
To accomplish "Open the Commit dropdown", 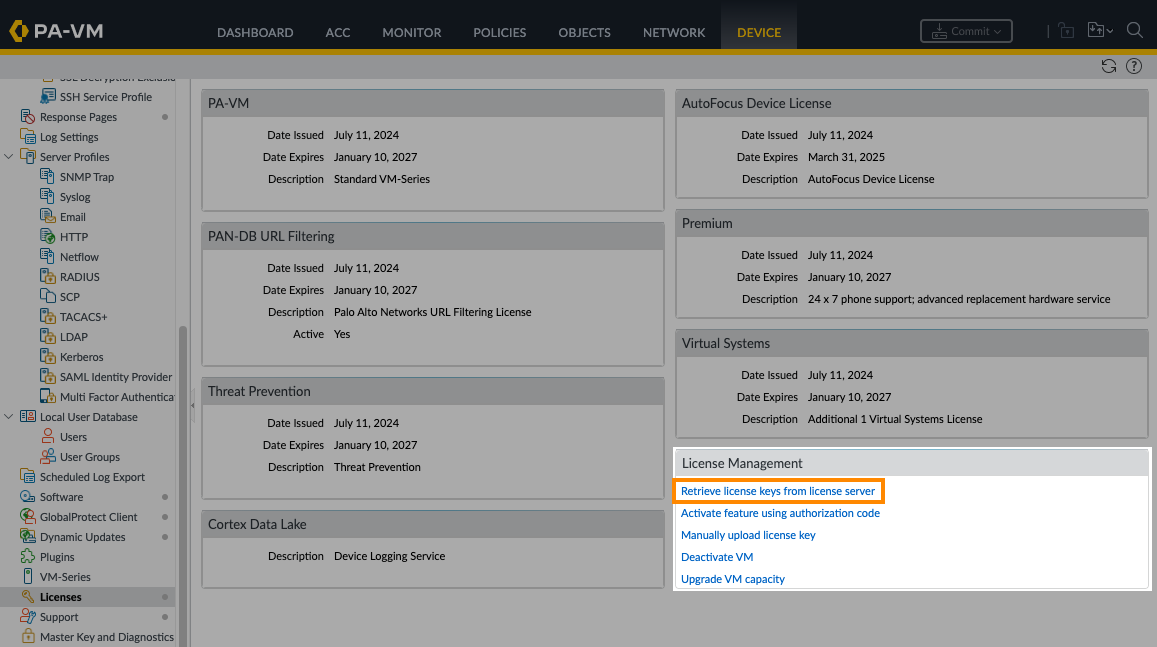I will tap(966, 31).
